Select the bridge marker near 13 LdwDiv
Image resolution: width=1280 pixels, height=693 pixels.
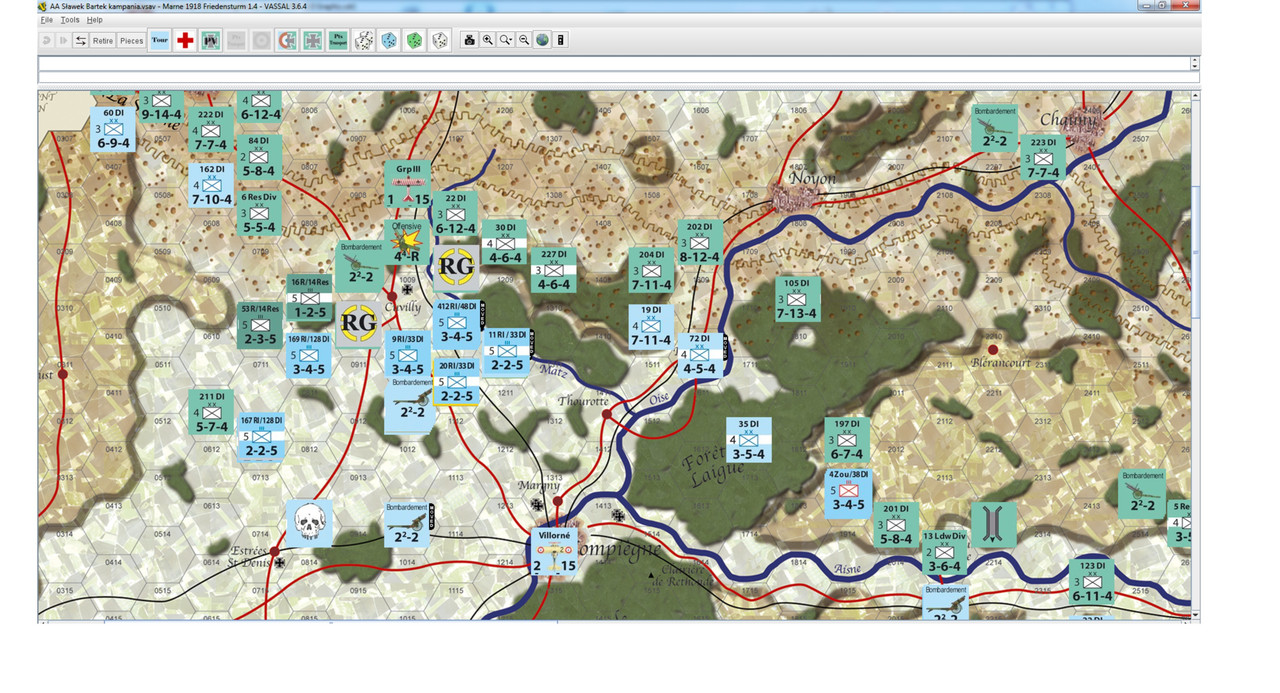[x=993, y=524]
